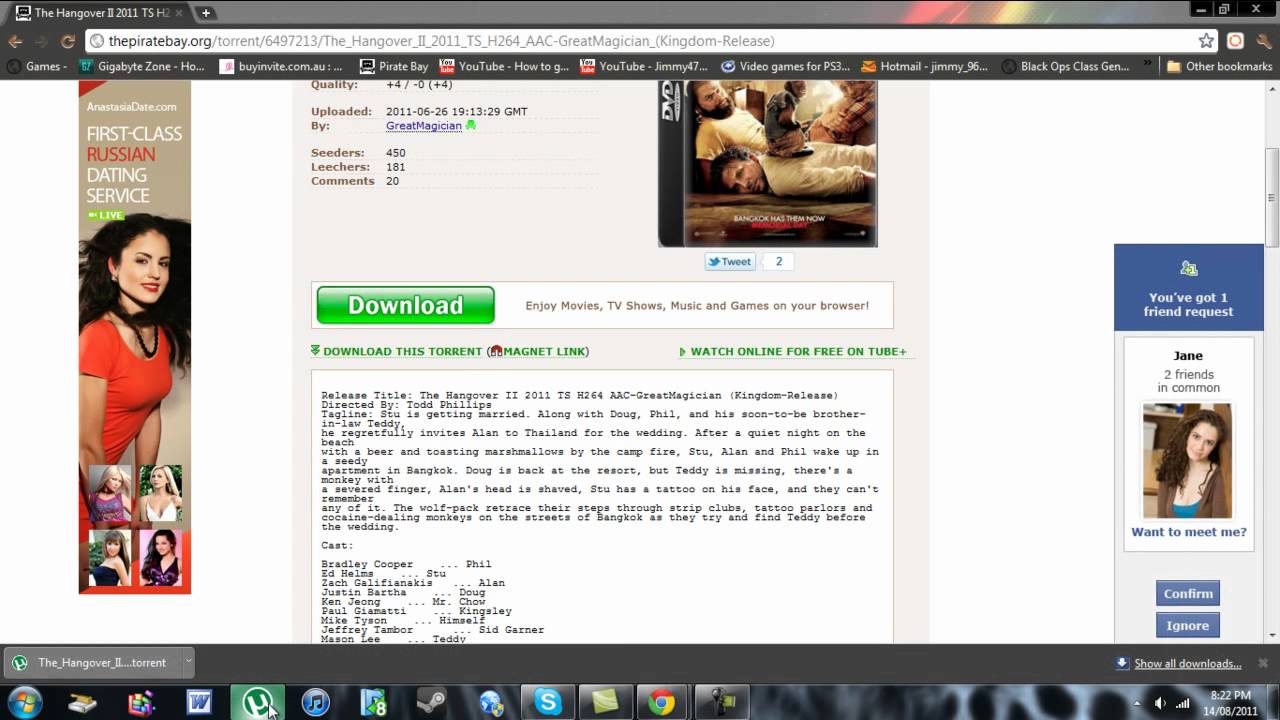Click Show all downloads link
Viewport: 1280px width, 720px height.
[x=1188, y=664]
